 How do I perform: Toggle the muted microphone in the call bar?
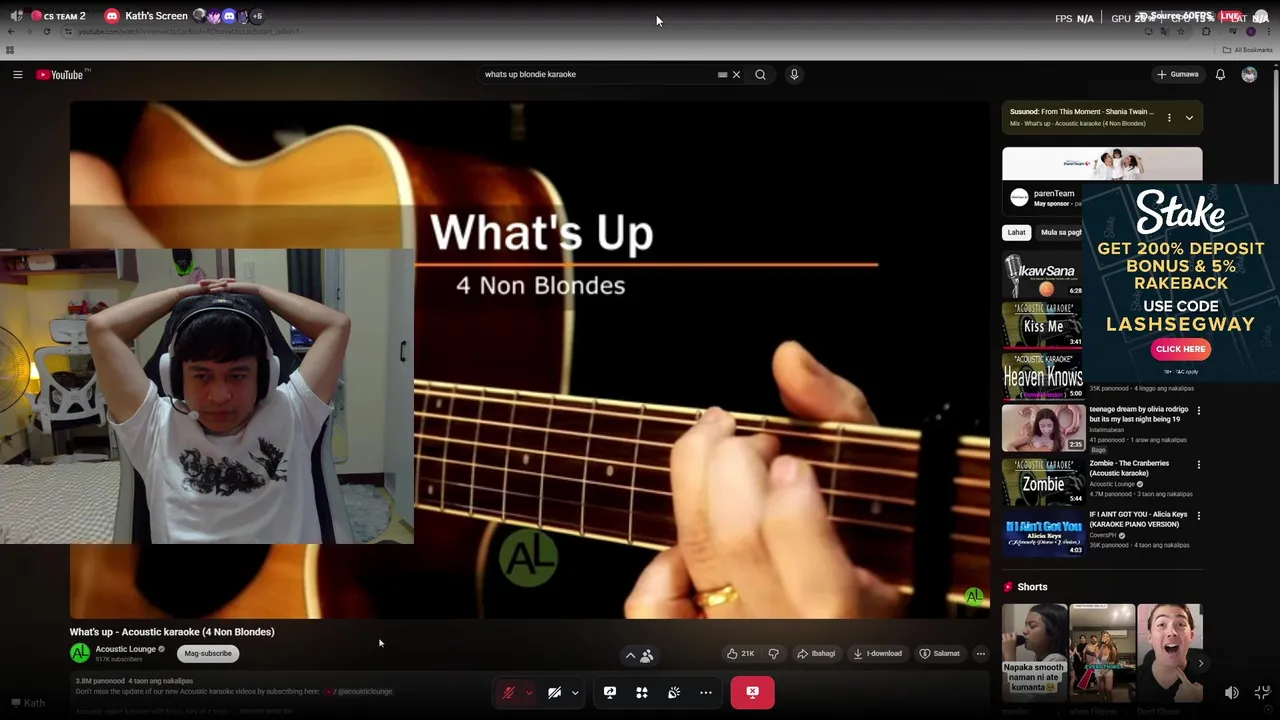pos(508,692)
